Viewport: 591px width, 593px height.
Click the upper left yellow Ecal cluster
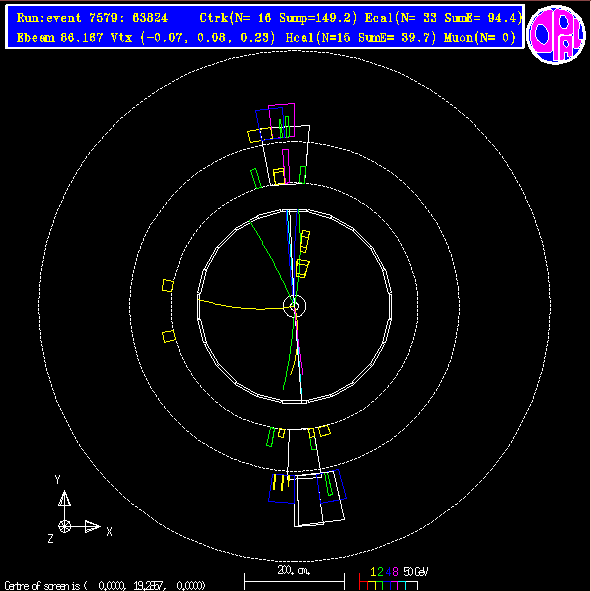(168, 285)
